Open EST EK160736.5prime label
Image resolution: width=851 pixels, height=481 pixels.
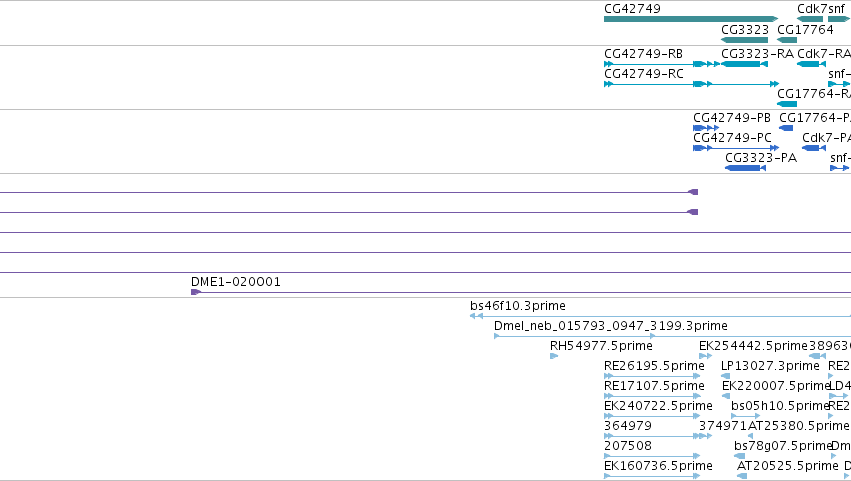(658, 467)
